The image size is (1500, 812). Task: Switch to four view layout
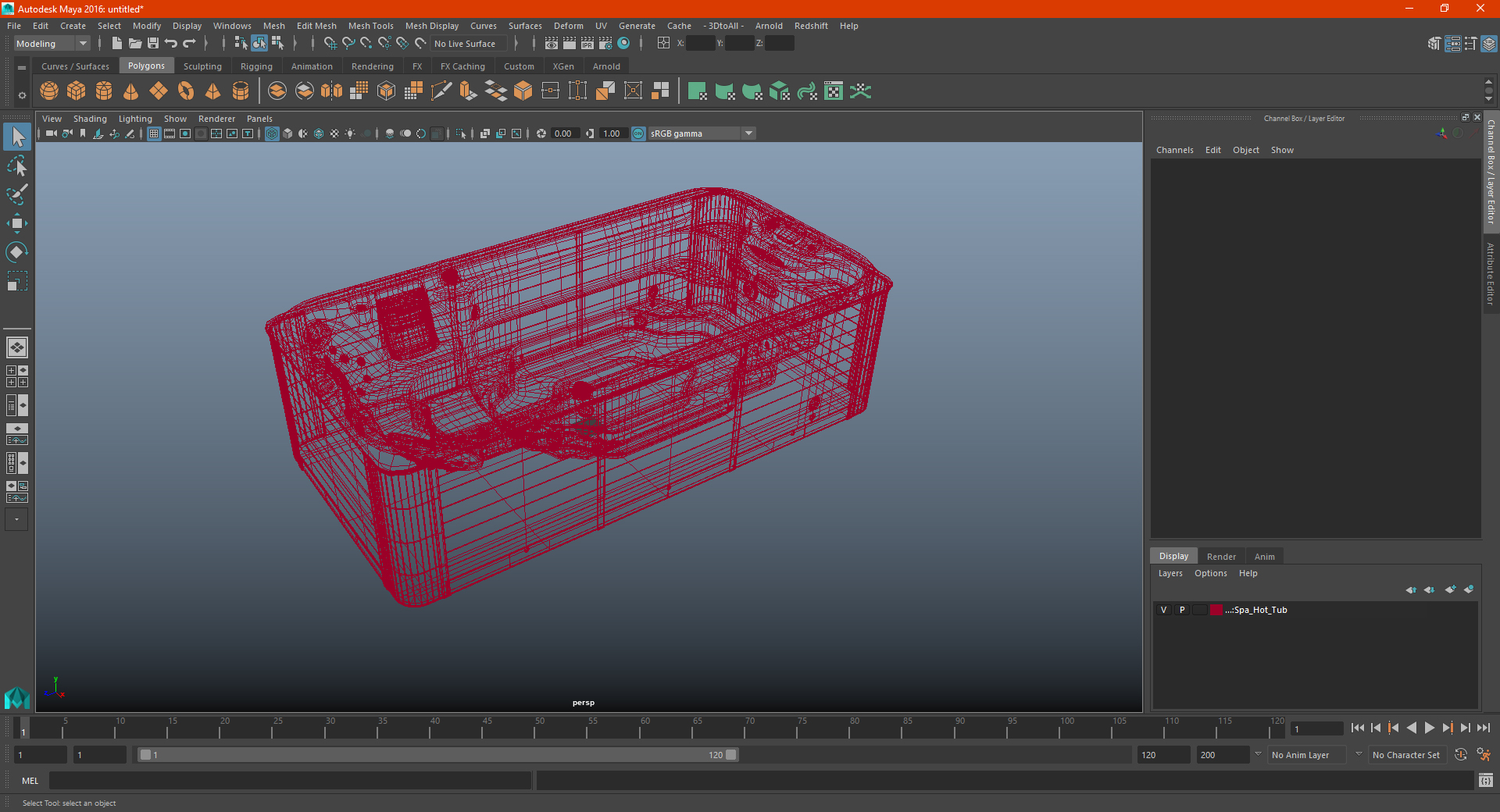(x=17, y=376)
